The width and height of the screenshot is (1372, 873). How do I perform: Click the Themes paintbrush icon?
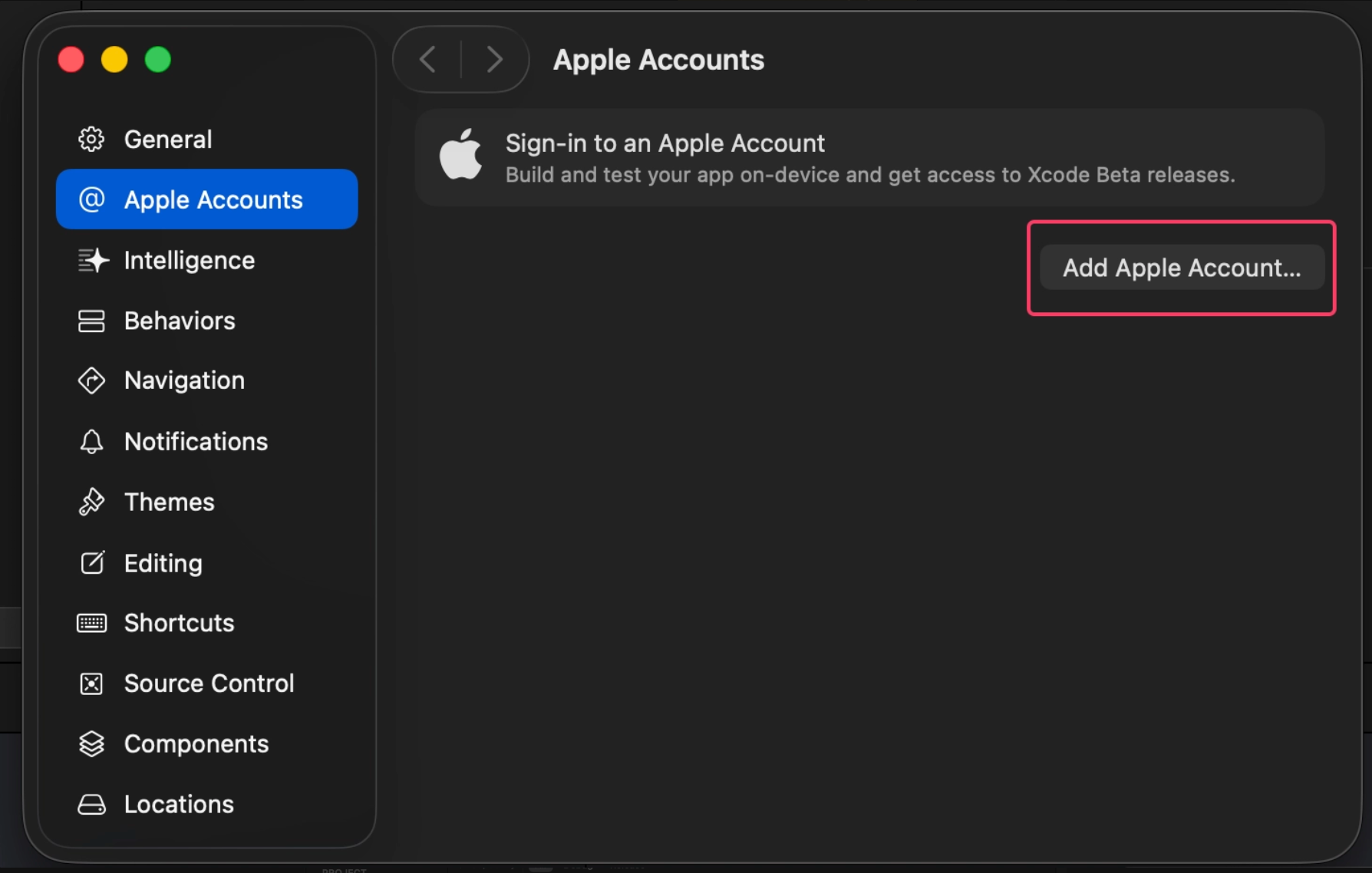[91, 502]
